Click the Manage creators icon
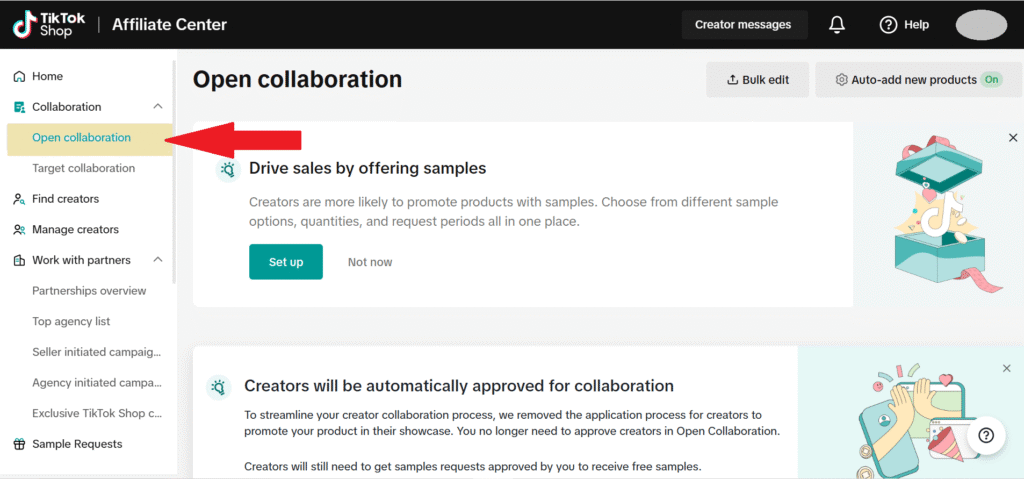 19,230
